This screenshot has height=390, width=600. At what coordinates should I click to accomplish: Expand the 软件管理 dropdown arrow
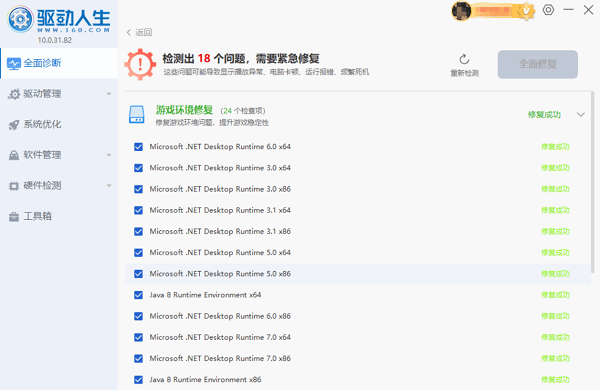(109, 155)
